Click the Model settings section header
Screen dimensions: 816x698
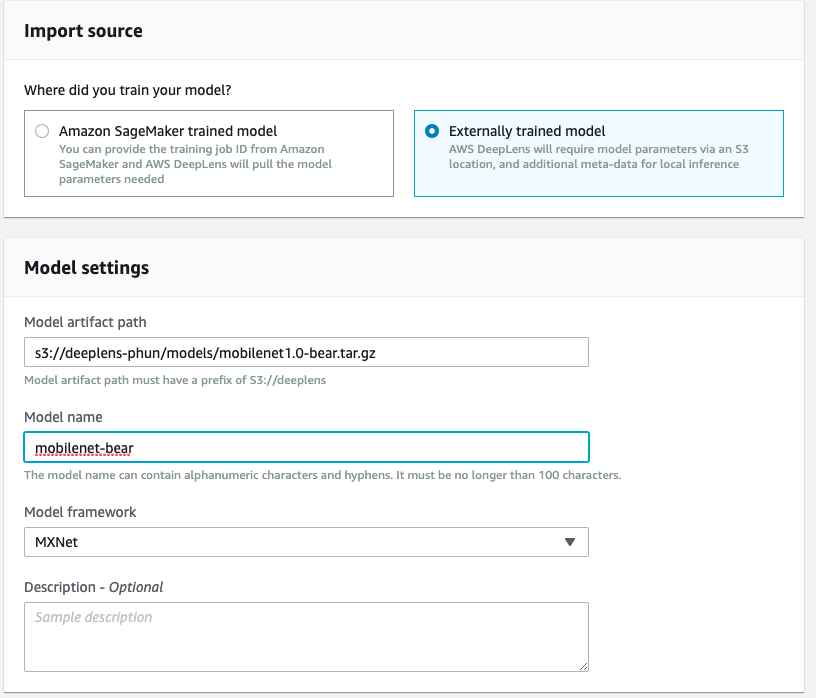pos(86,268)
